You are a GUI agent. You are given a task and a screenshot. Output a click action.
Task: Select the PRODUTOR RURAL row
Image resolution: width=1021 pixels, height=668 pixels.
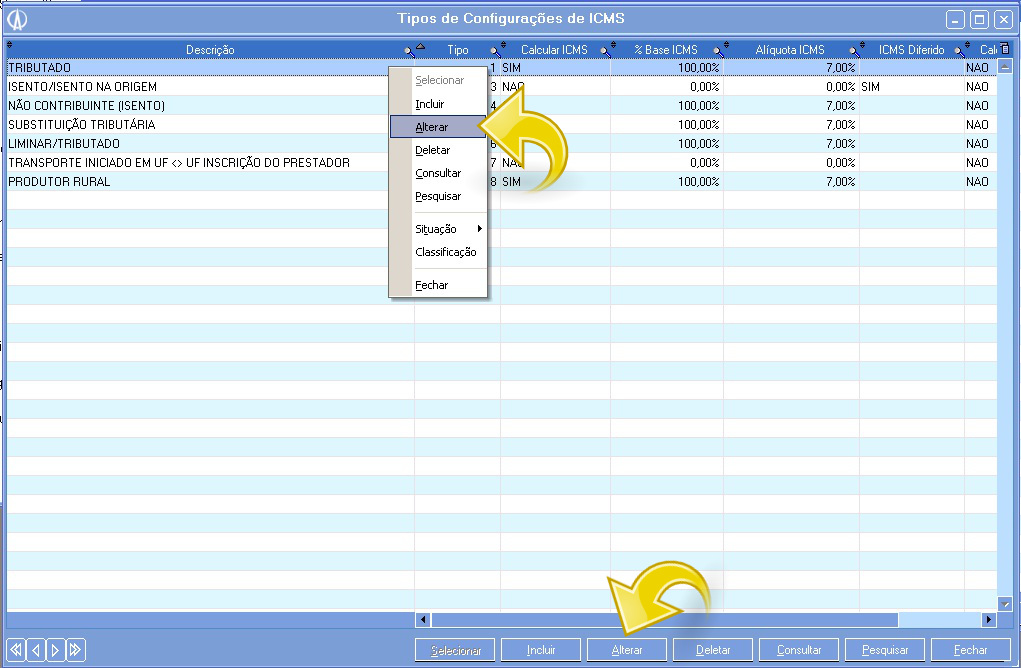coord(200,182)
